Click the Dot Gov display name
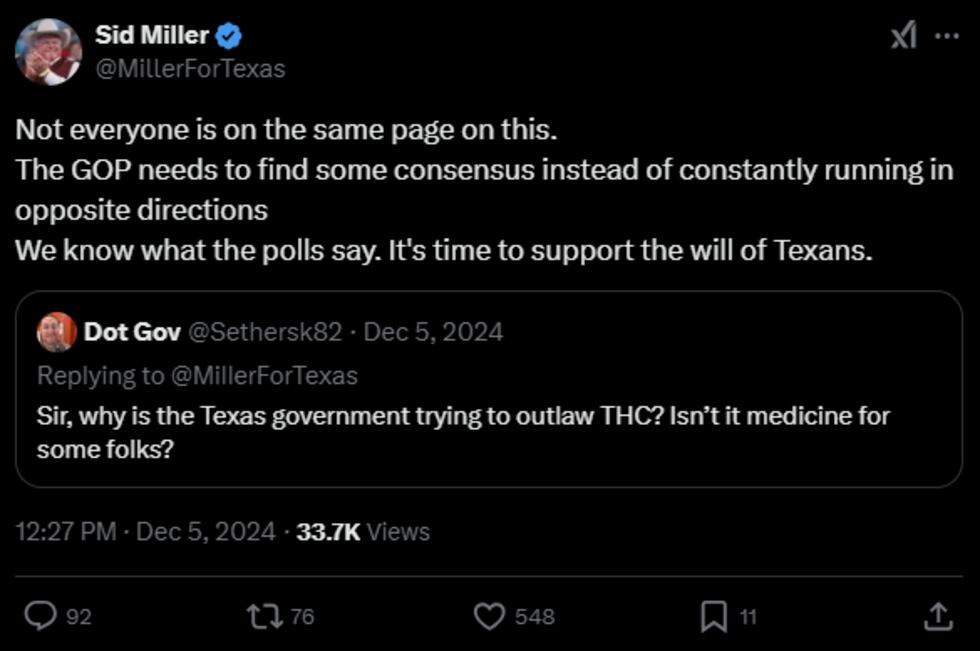The image size is (980, 651). [132, 332]
